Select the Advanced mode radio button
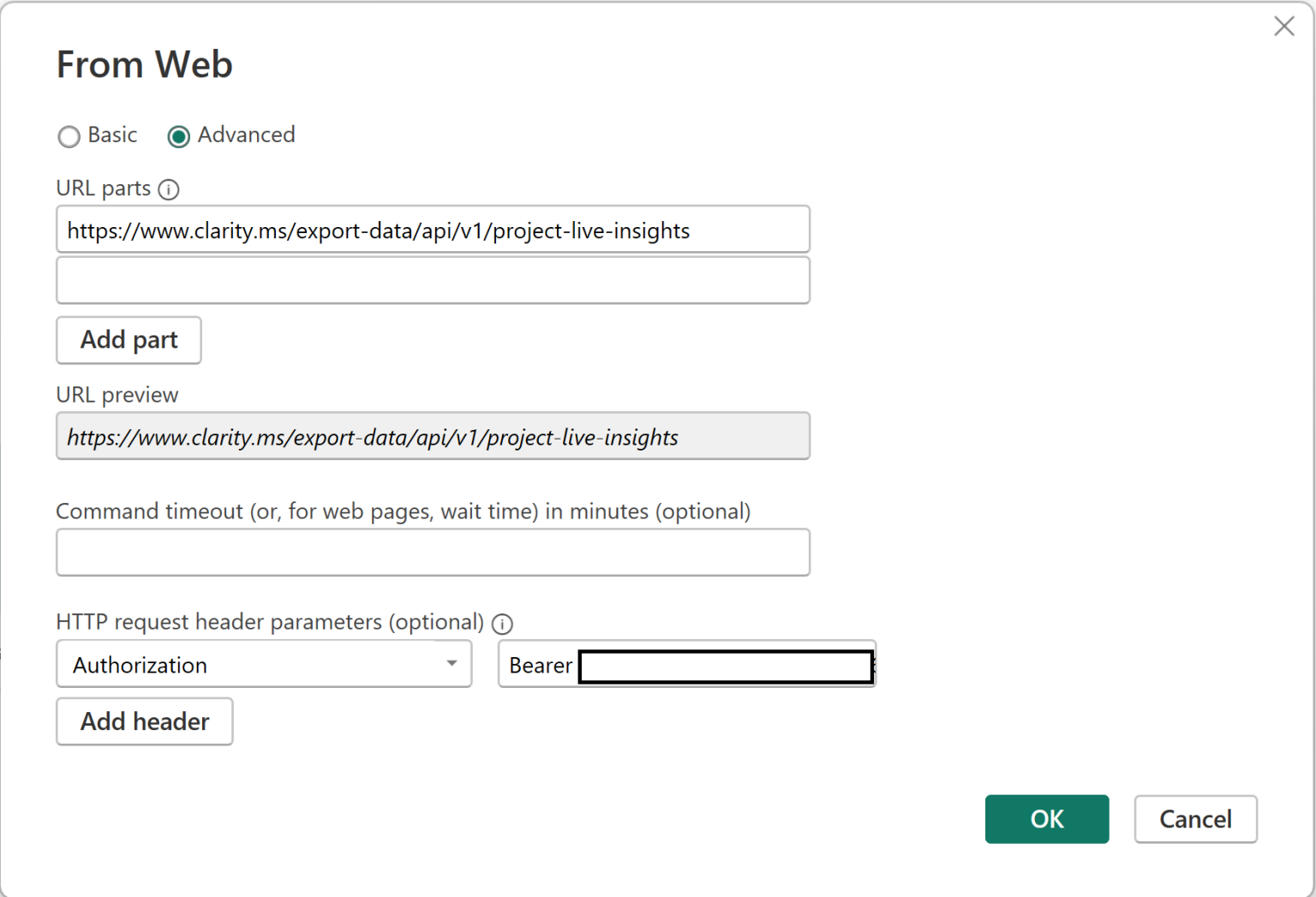 pos(179,136)
